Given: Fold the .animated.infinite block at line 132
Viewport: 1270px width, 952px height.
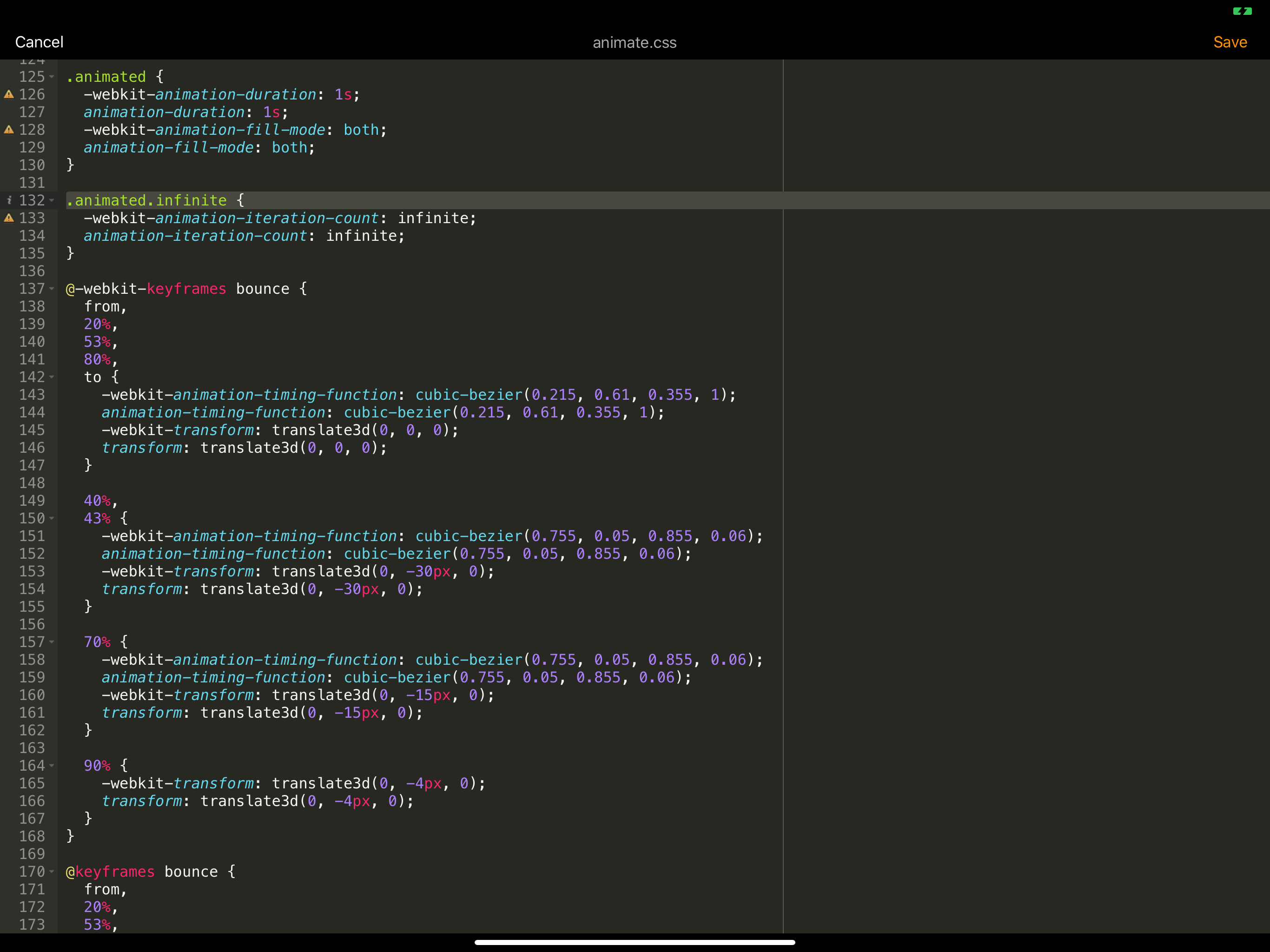Looking at the screenshot, I should tap(52, 200).
